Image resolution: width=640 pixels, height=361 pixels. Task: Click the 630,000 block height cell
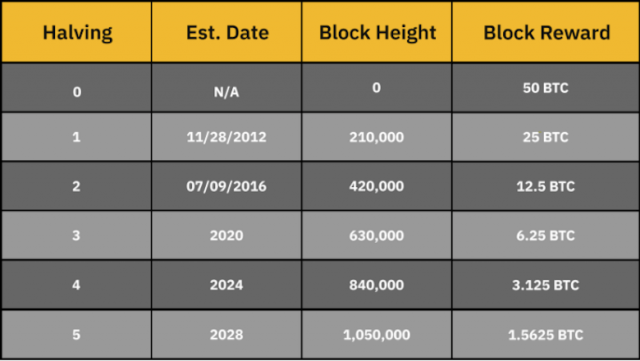[377, 235]
